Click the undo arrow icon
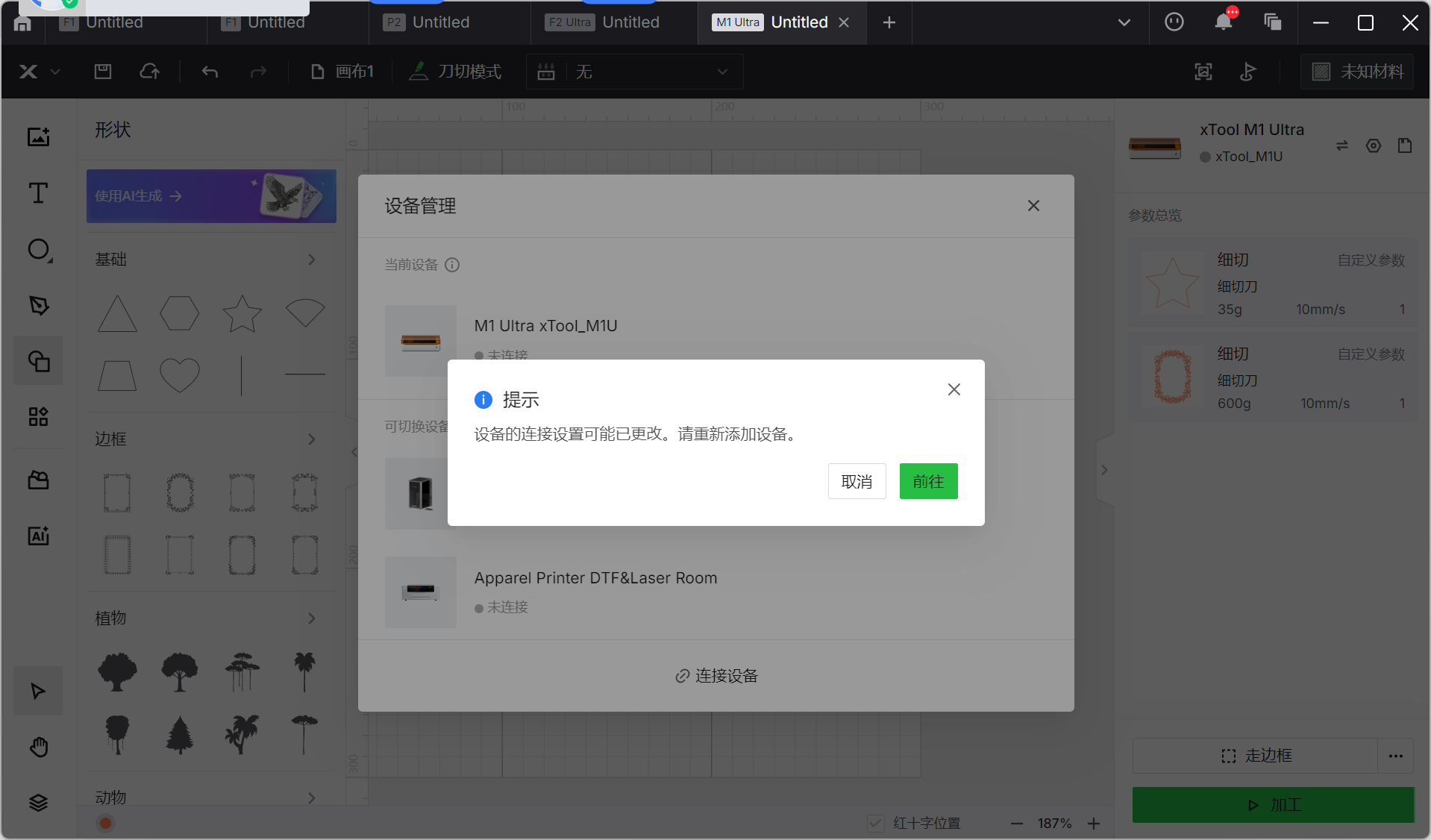The width and height of the screenshot is (1431, 840). click(x=210, y=72)
